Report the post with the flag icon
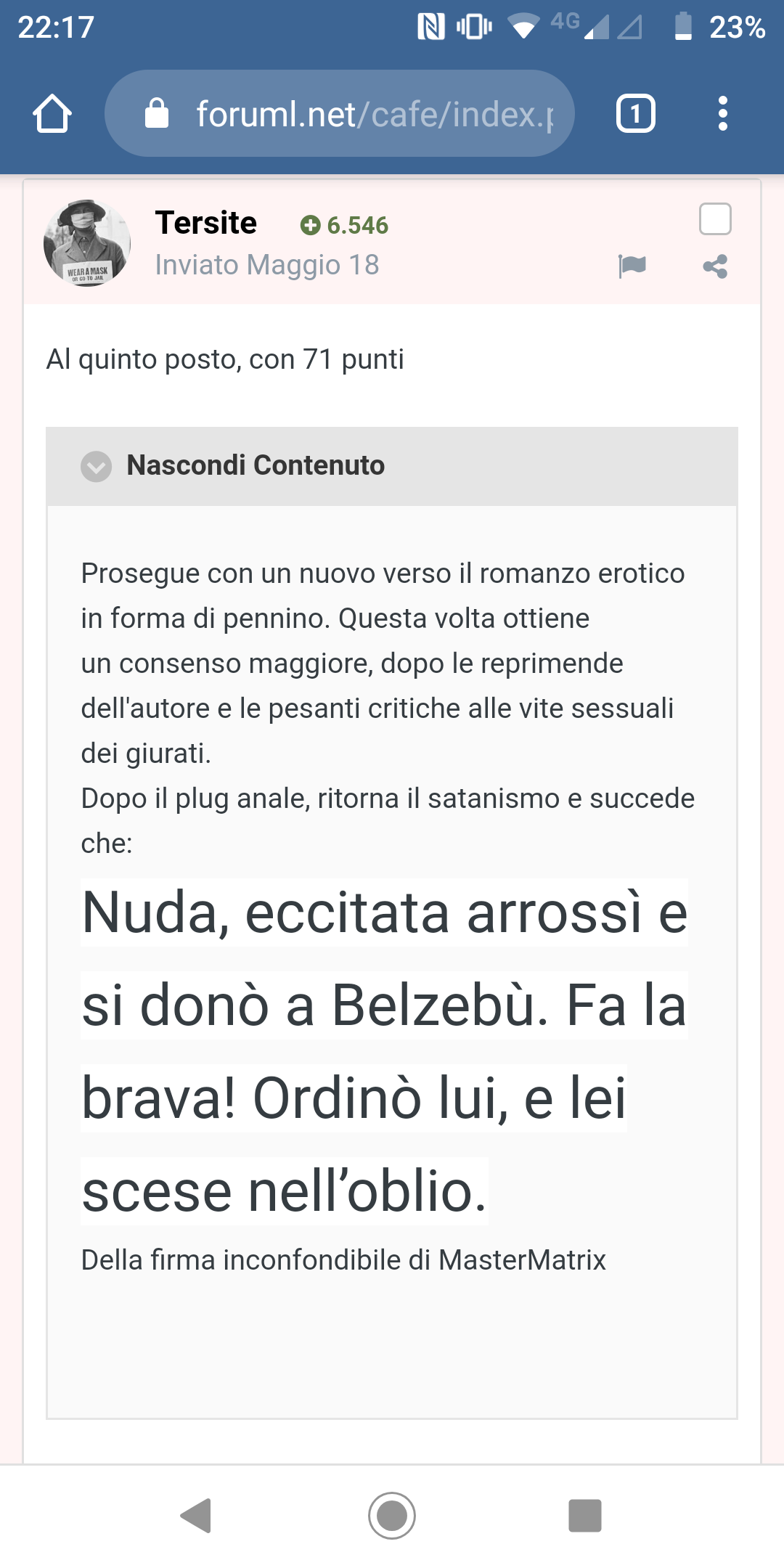This screenshot has width=784, height=1568. pyautogui.click(x=632, y=266)
